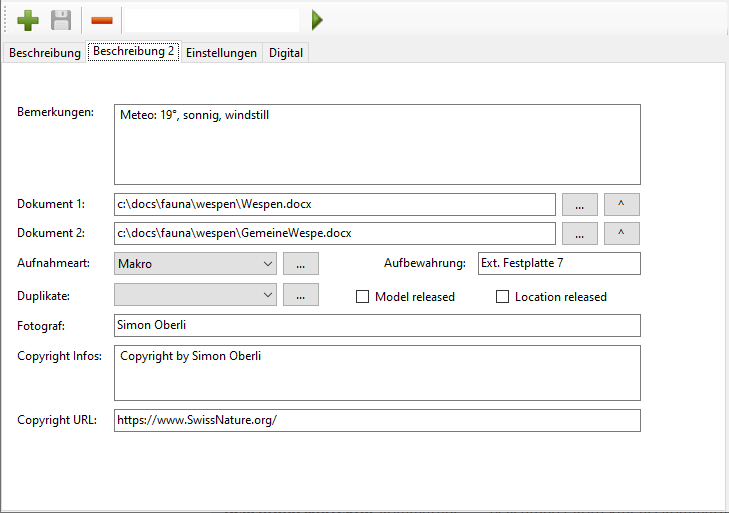Edit Duplikate list via ellipsis button
This screenshot has height=513, width=729.
click(300, 295)
